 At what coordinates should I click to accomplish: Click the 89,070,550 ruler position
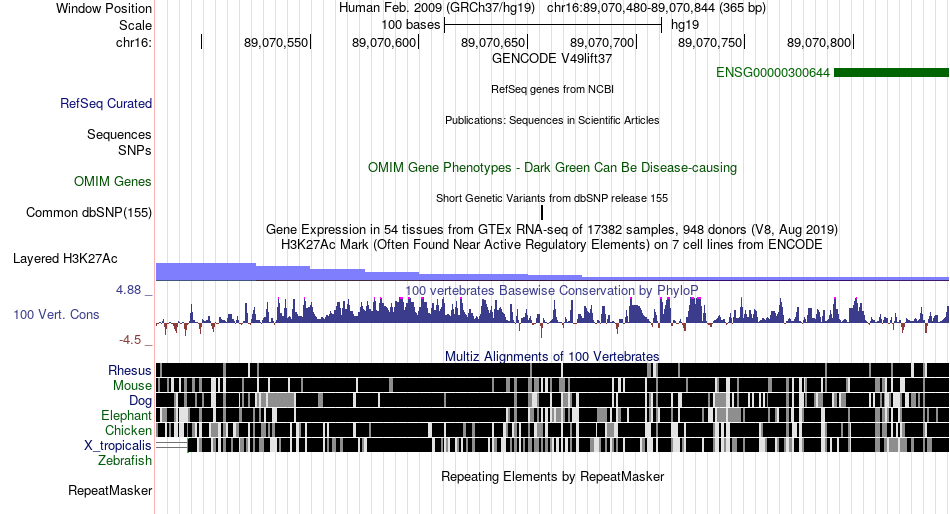pos(276,42)
